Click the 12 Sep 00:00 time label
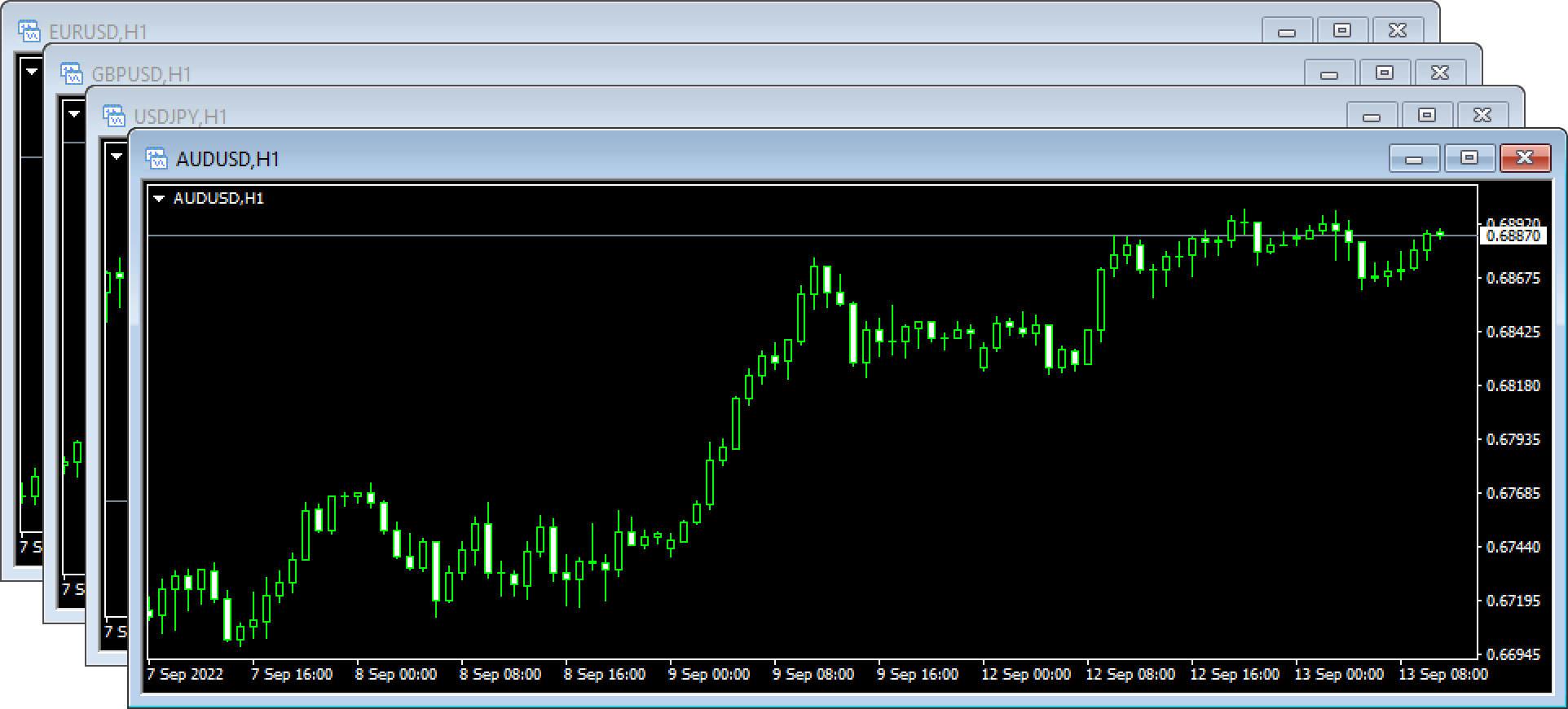Viewport: 1568px width, 709px height. [1026, 675]
